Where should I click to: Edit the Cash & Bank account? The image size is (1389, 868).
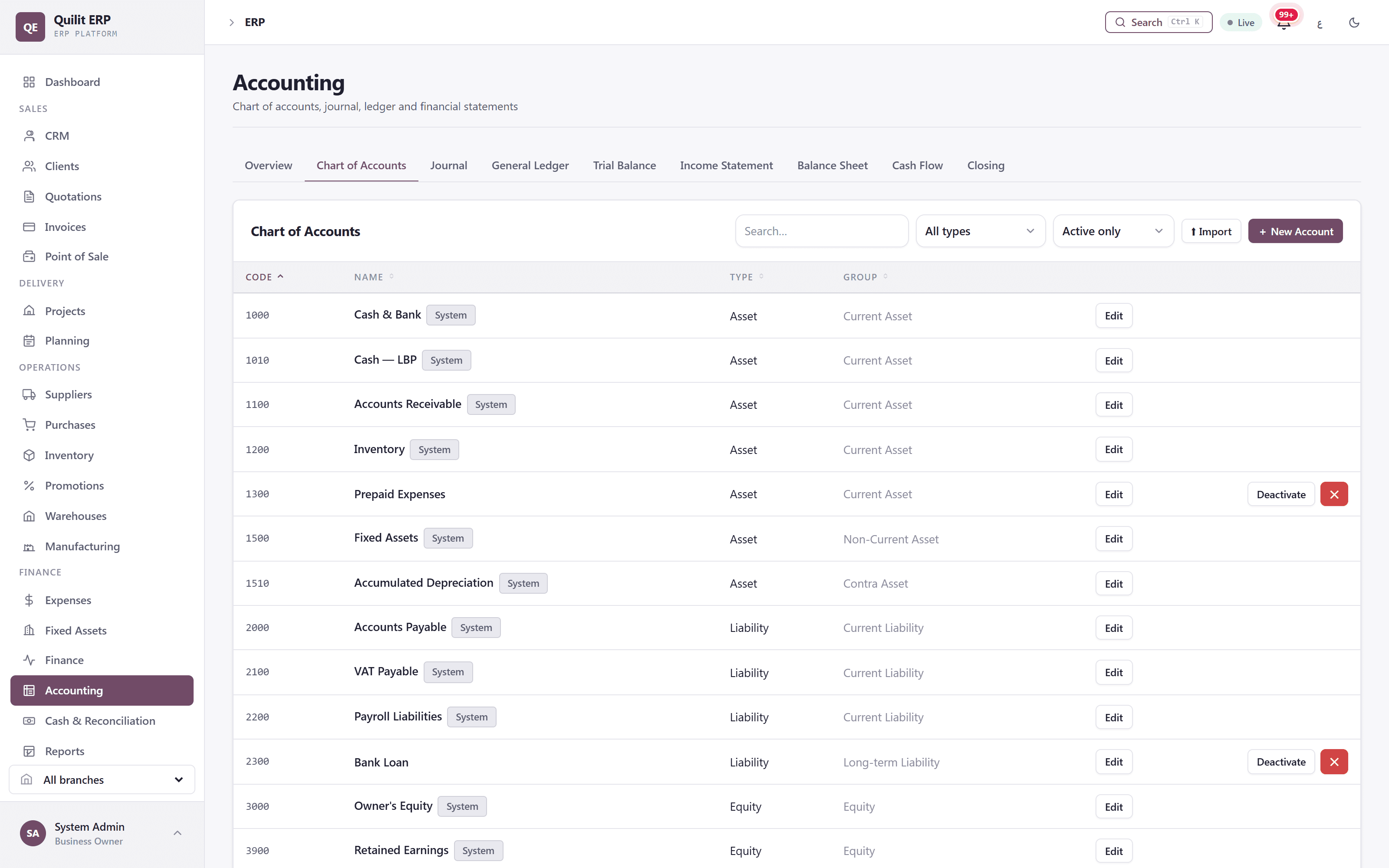click(x=1113, y=316)
